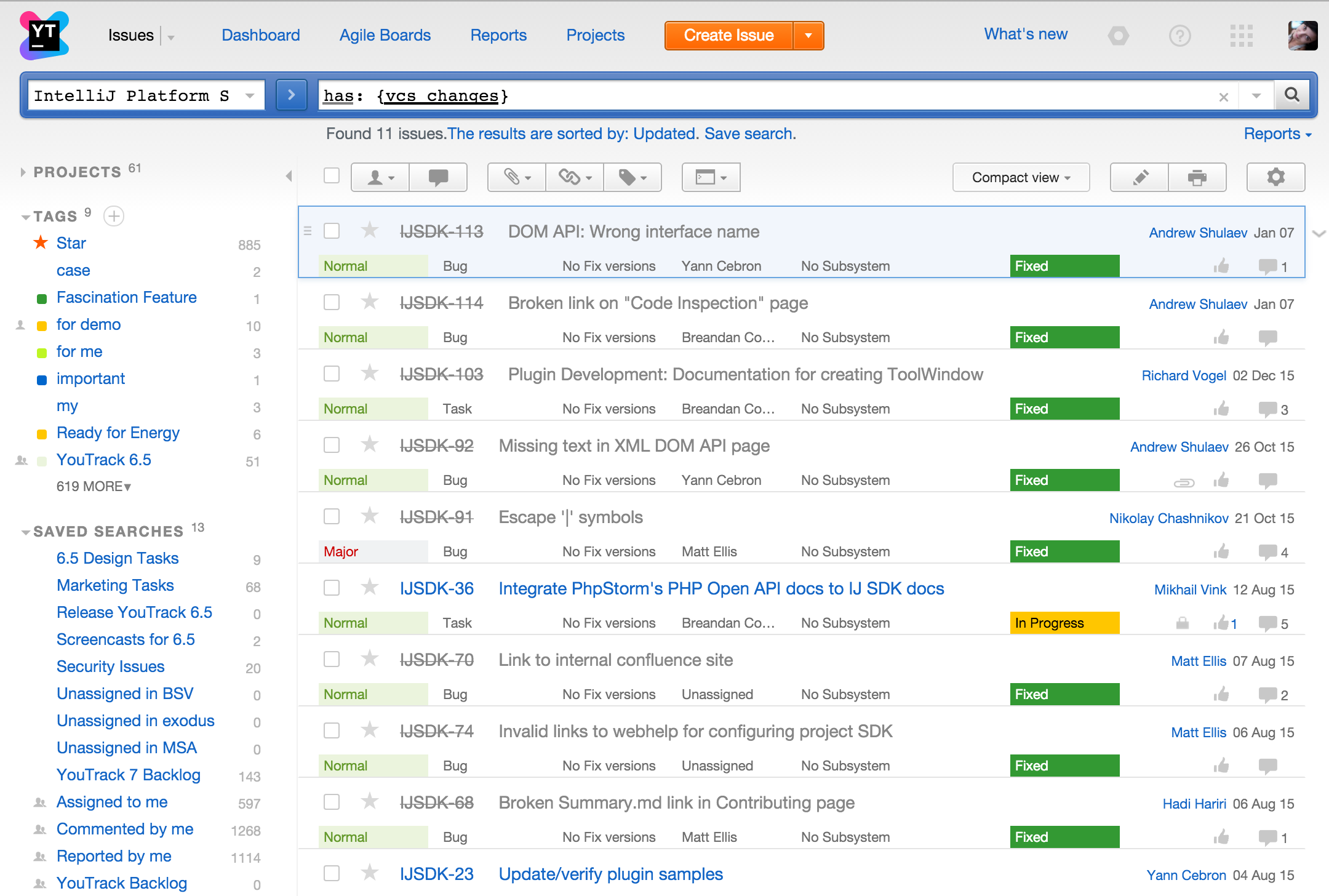
Task: Collapse the sidebar with left arrow
Action: [289, 176]
